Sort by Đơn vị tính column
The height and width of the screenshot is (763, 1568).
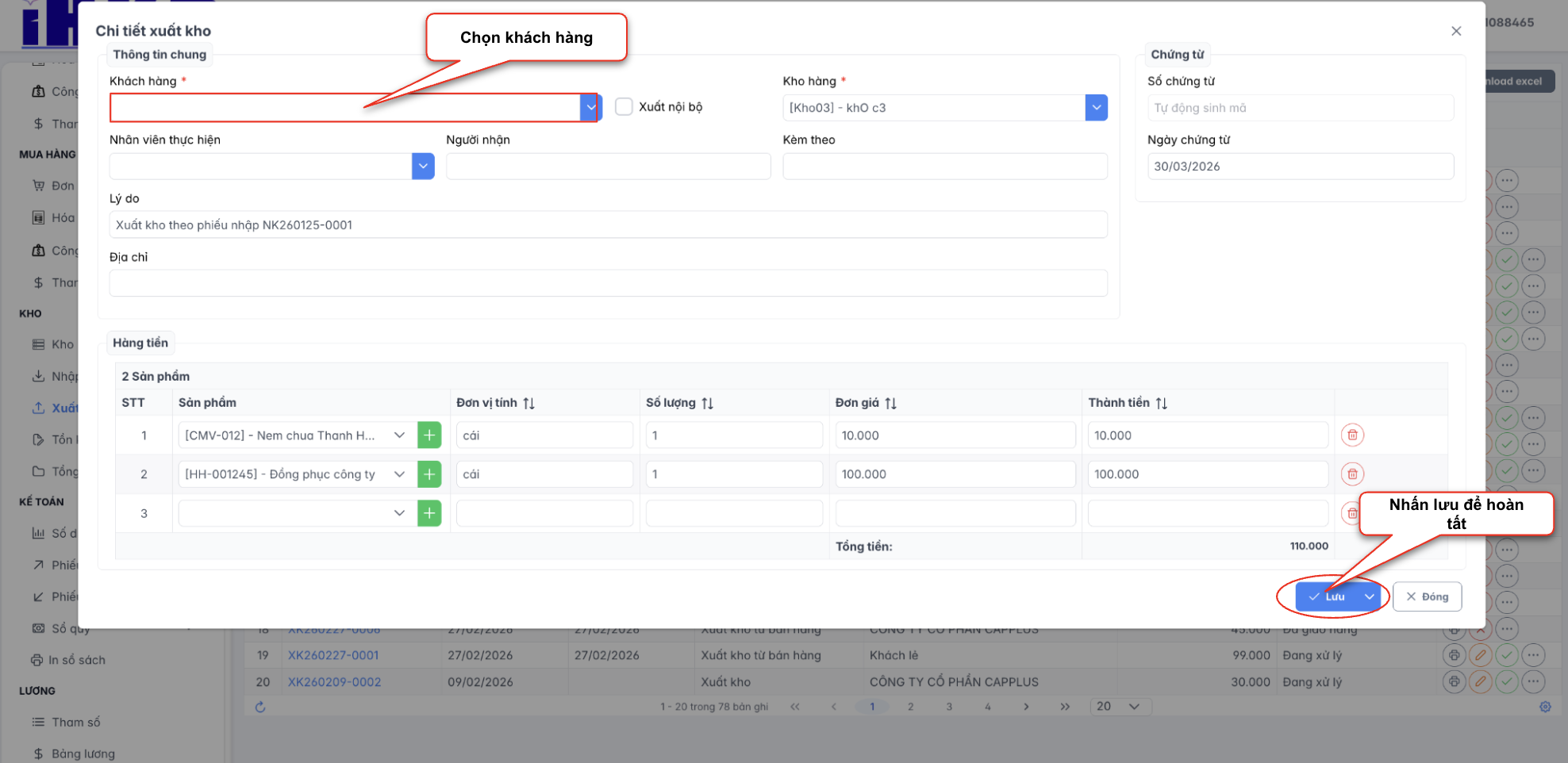click(x=528, y=403)
